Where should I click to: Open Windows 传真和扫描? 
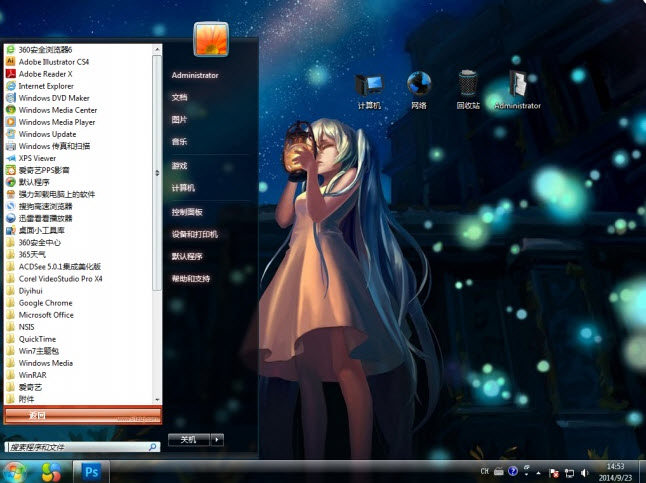click(x=49, y=146)
